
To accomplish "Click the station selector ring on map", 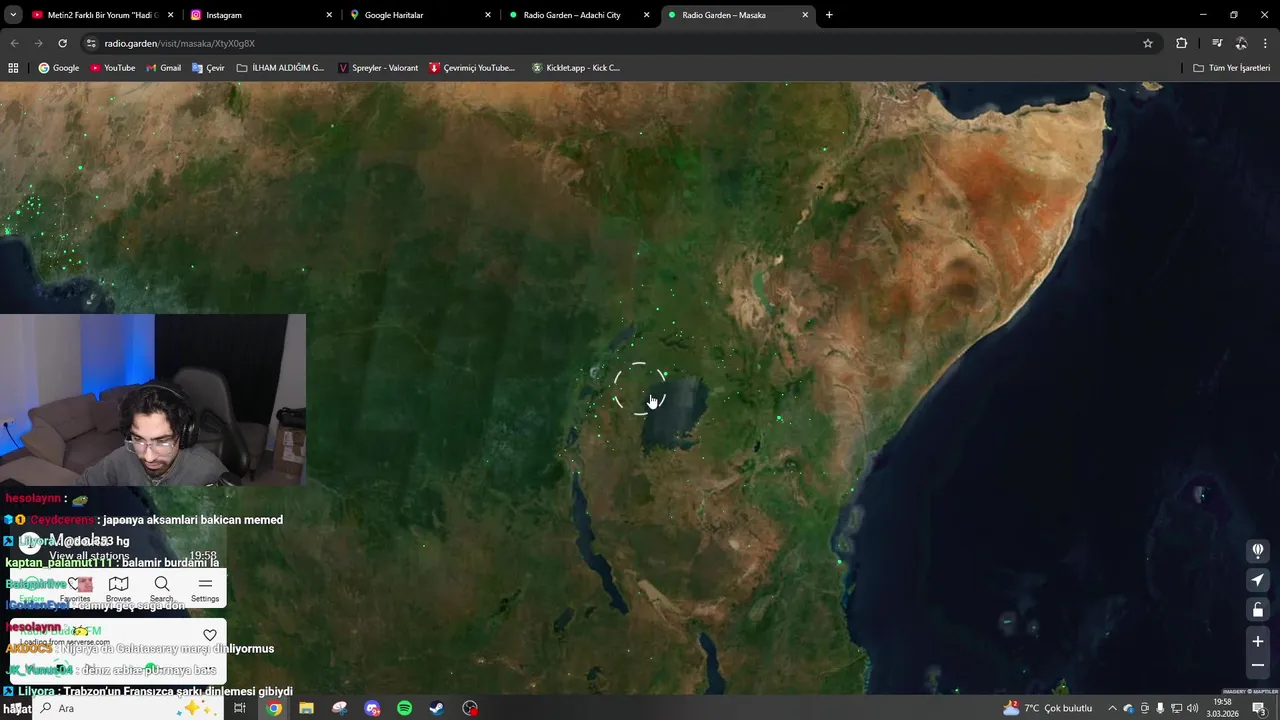I will [x=640, y=388].
